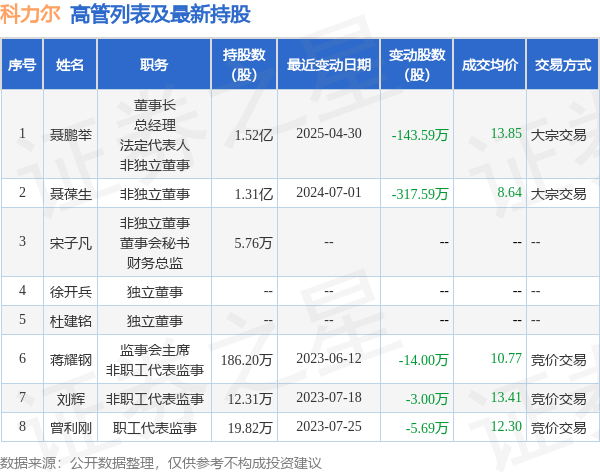
Task: Click 独立董事 in 杜建铭's row
Action: click(x=155, y=321)
